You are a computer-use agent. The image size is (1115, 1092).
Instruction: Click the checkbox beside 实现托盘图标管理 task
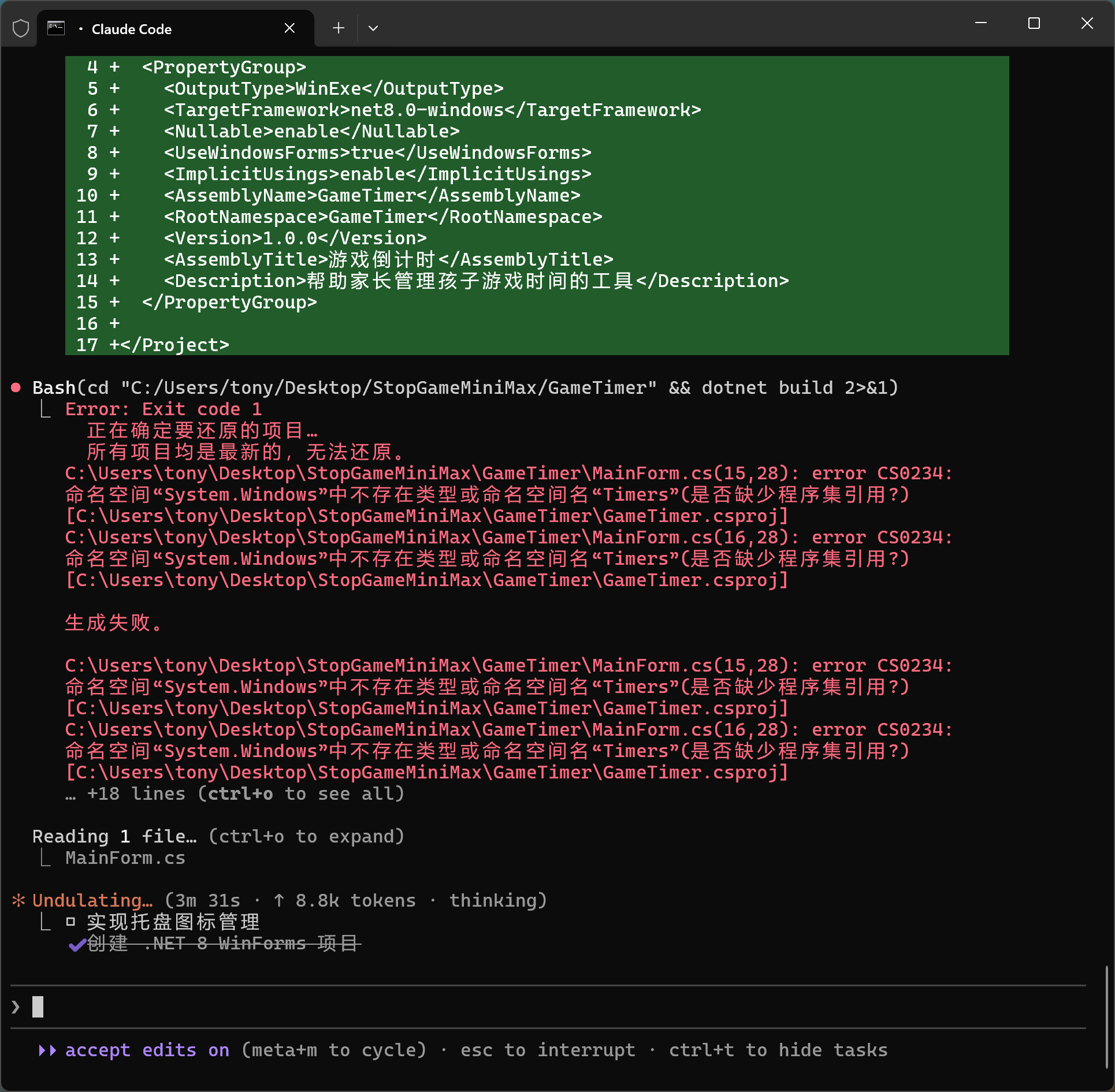70,922
